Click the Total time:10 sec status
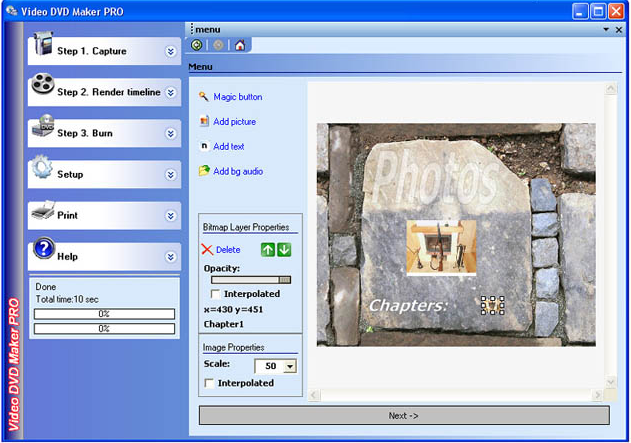Screen dimensions: 631x443 tap(67, 299)
